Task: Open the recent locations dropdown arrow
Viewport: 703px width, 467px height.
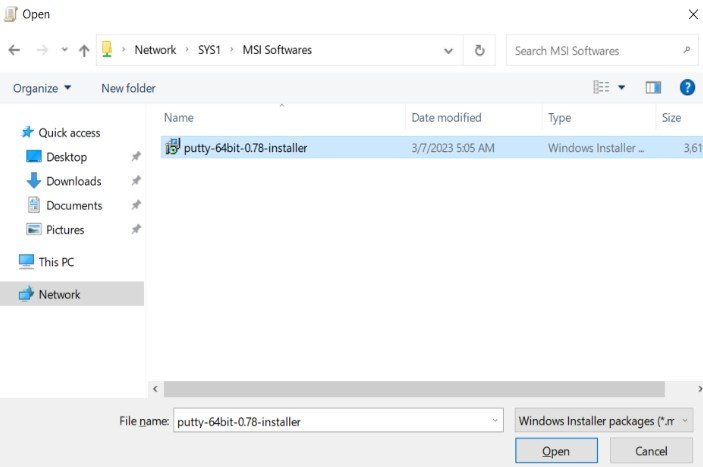Action: [x=65, y=50]
